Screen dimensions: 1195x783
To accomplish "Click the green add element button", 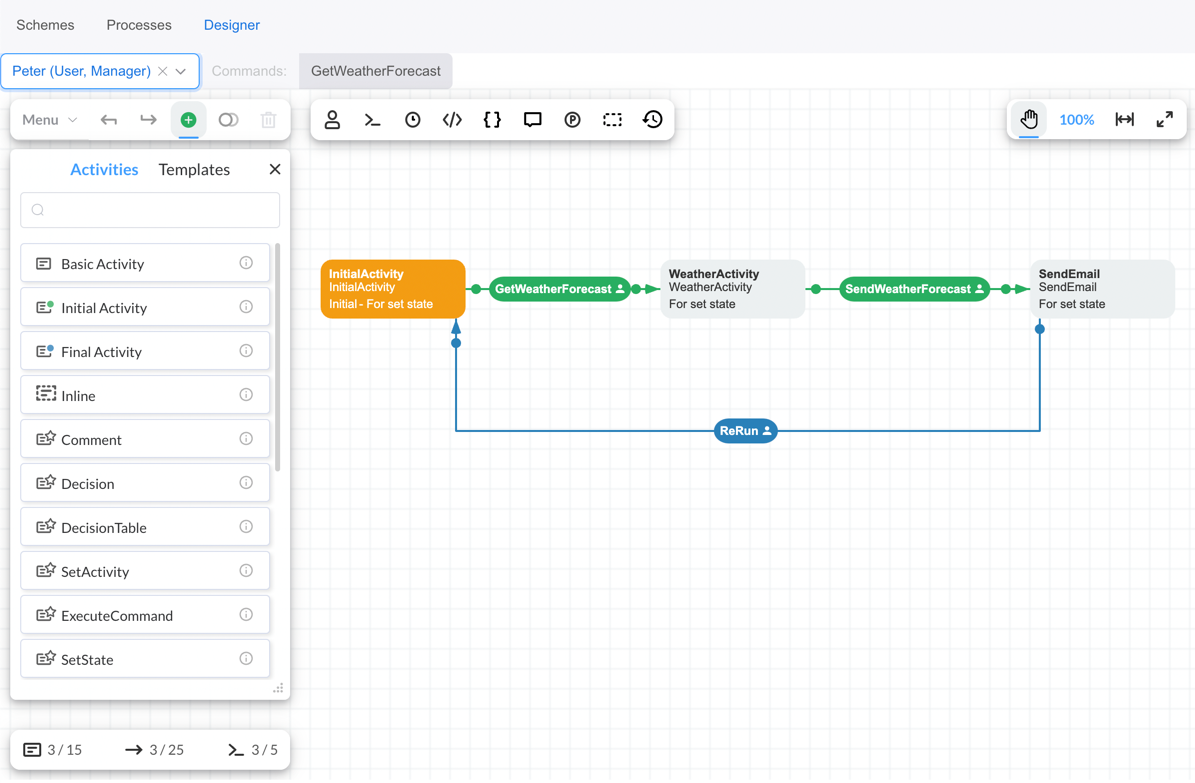I will click(188, 120).
